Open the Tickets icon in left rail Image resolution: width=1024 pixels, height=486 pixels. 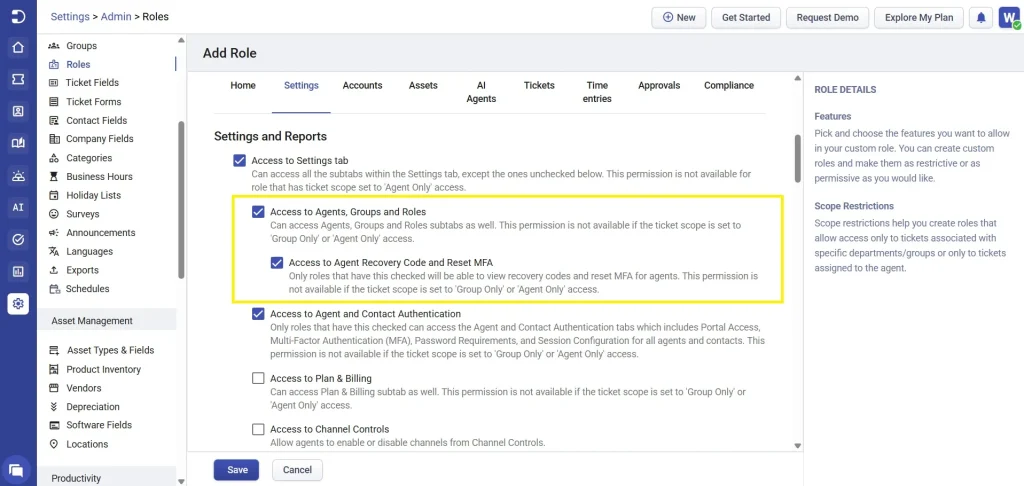point(18,79)
